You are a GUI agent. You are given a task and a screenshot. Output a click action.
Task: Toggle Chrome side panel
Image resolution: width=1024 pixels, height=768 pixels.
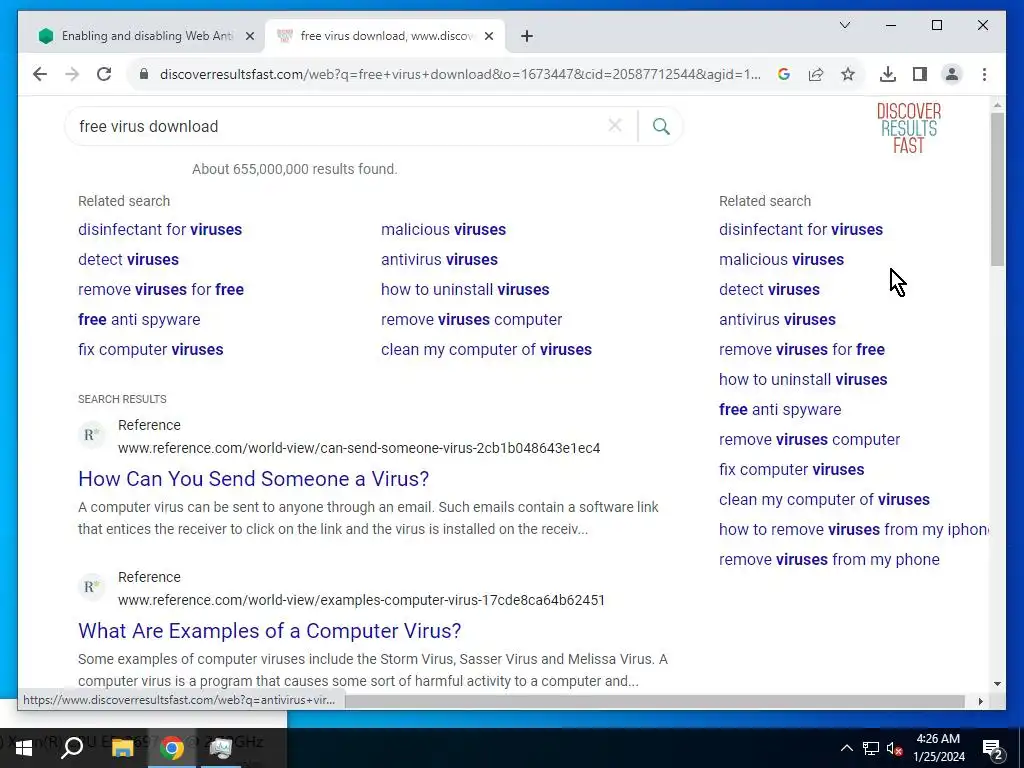920,74
